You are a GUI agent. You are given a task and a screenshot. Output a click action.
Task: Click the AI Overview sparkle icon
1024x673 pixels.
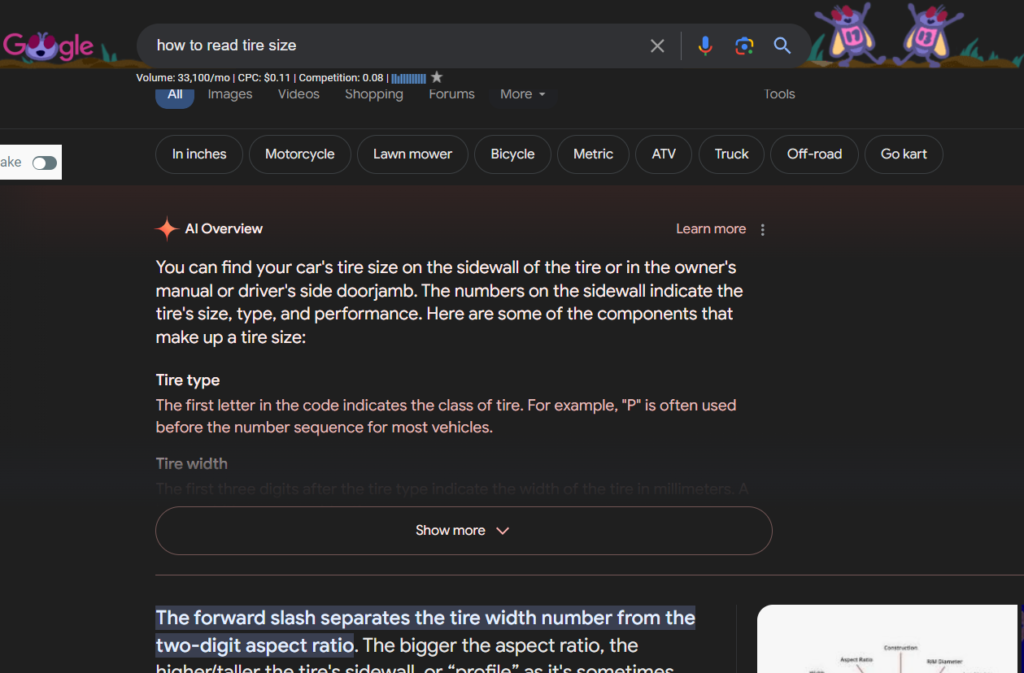167,229
